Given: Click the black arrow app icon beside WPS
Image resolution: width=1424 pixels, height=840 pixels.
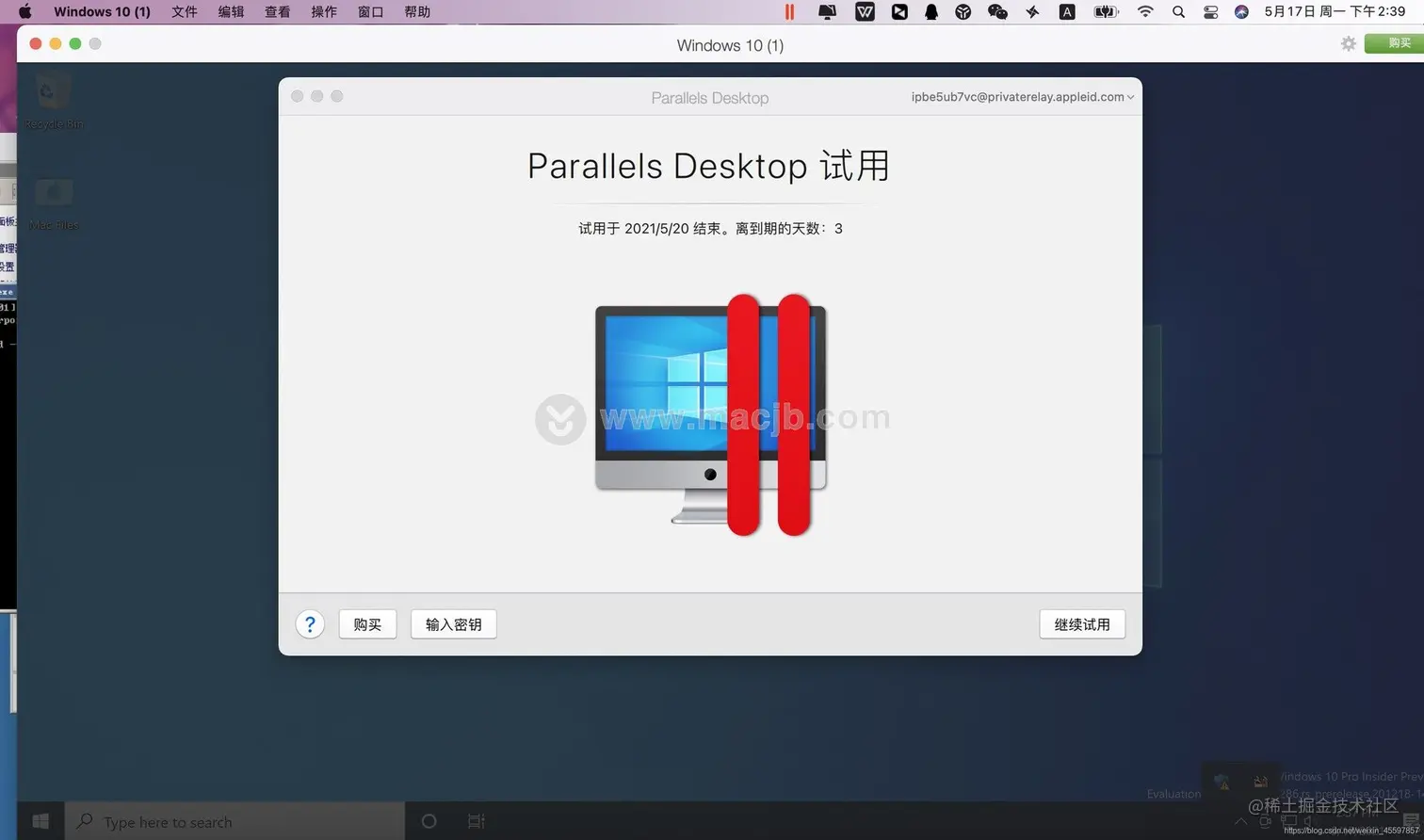Looking at the screenshot, I should tap(899, 11).
